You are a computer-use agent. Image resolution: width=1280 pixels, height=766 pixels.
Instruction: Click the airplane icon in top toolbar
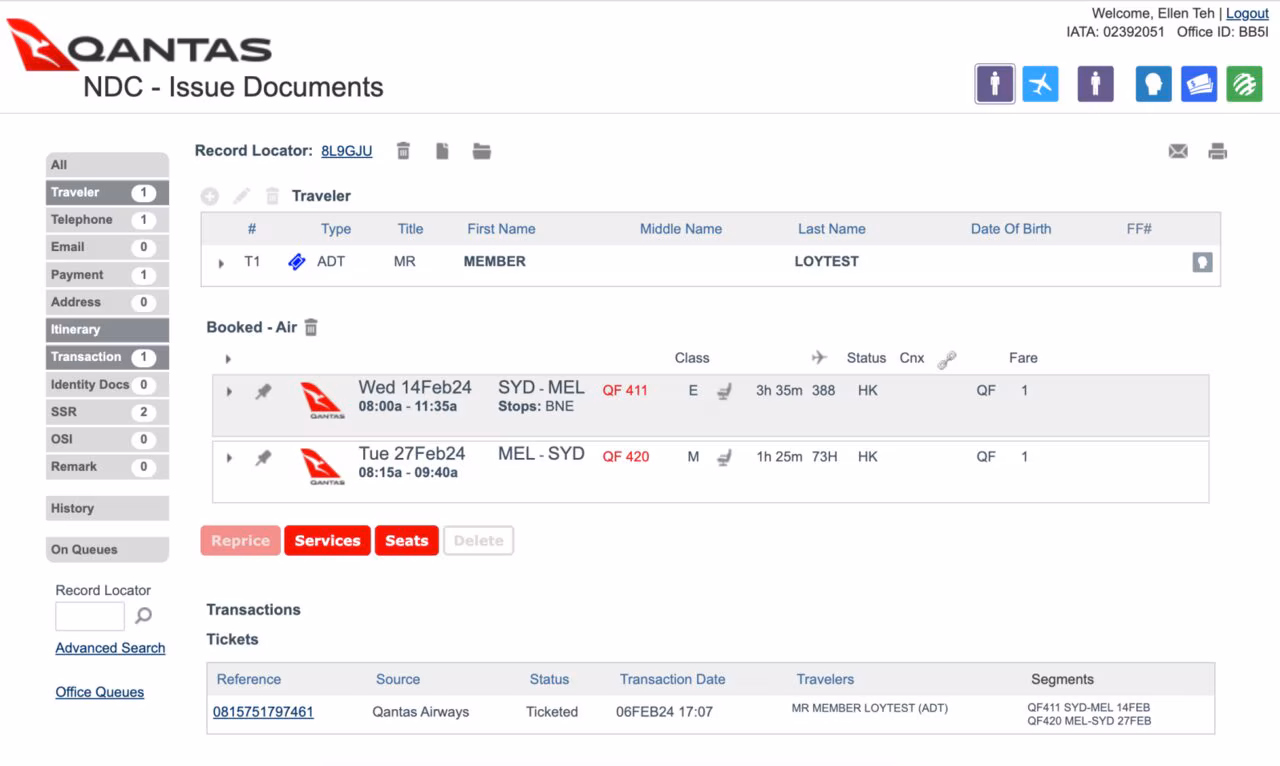[x=1040, y=84]
